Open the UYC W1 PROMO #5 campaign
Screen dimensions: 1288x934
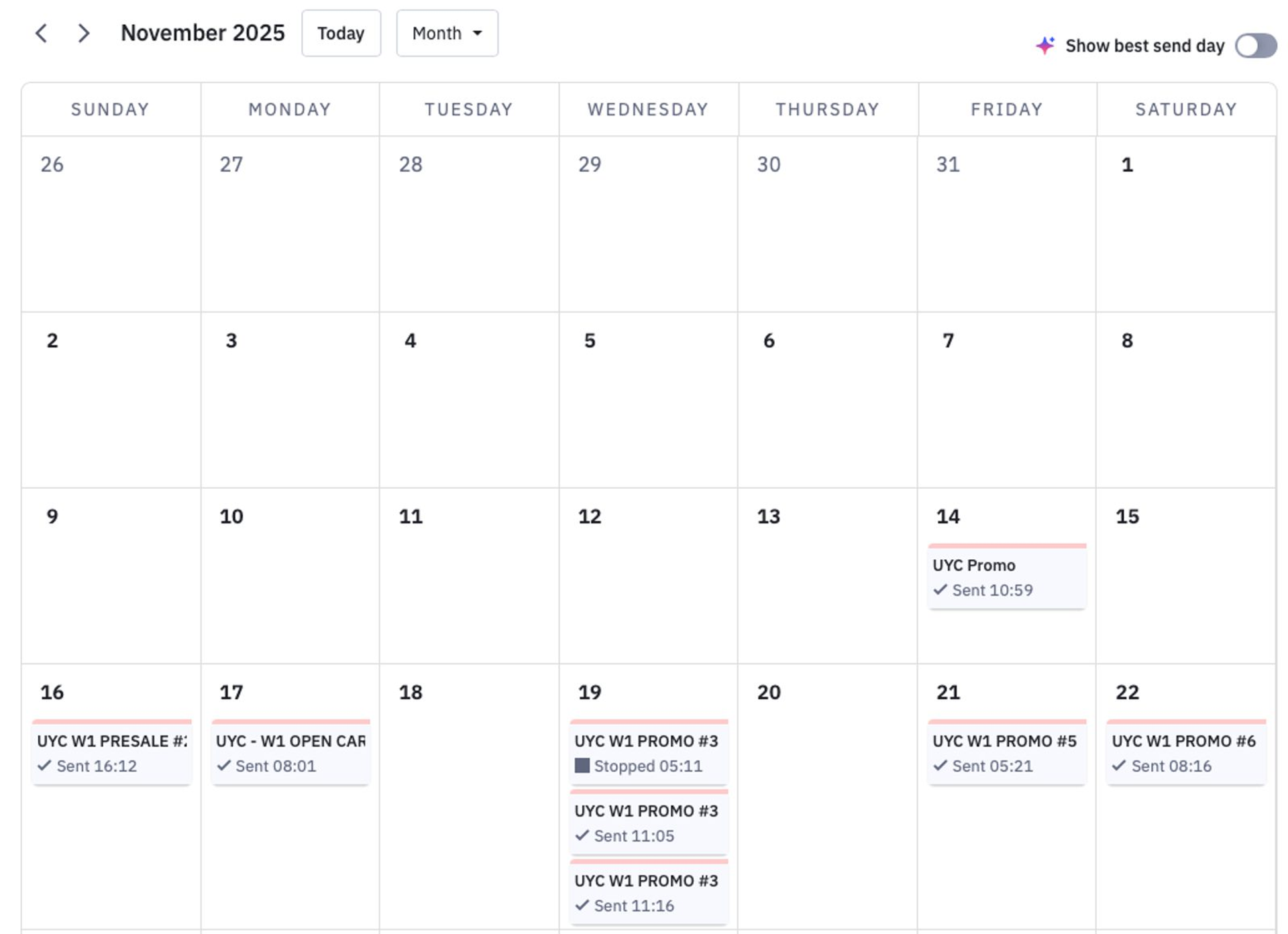click(1006, 752)
